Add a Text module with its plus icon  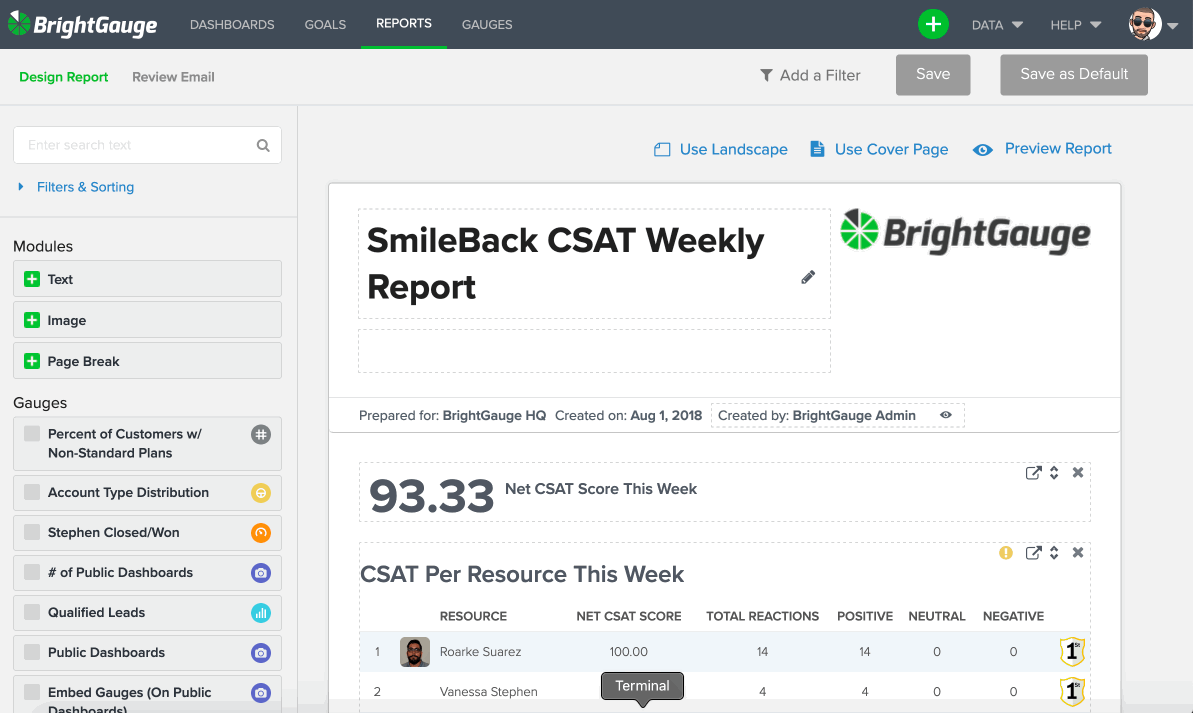tap(32, 279)
